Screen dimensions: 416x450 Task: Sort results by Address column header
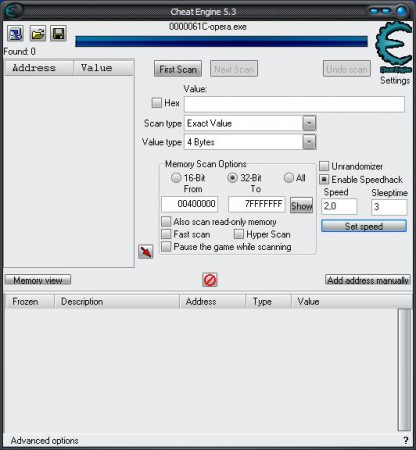click(39, 68)
